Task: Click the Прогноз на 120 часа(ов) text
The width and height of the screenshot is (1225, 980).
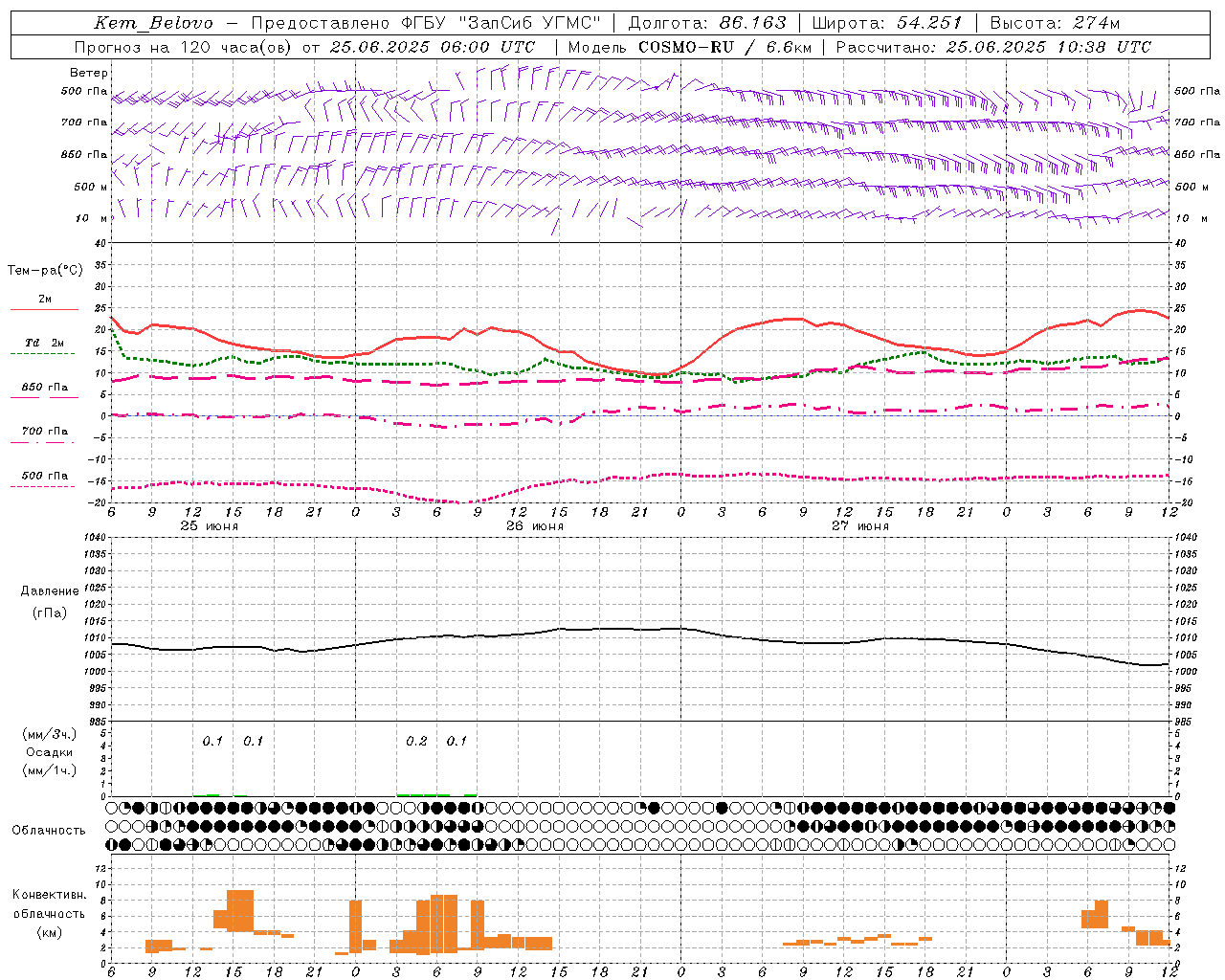Action: pyautogui.click(x=183, y=47)
